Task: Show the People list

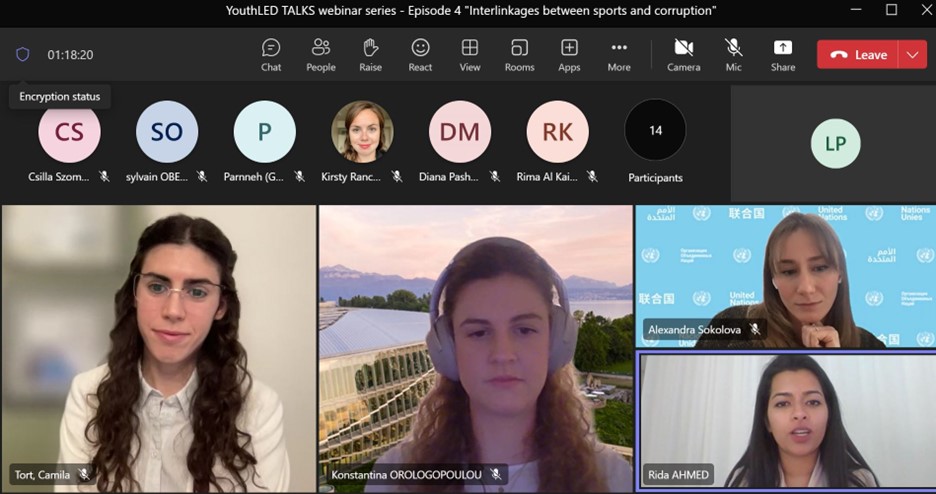Action: coord(321,54)
